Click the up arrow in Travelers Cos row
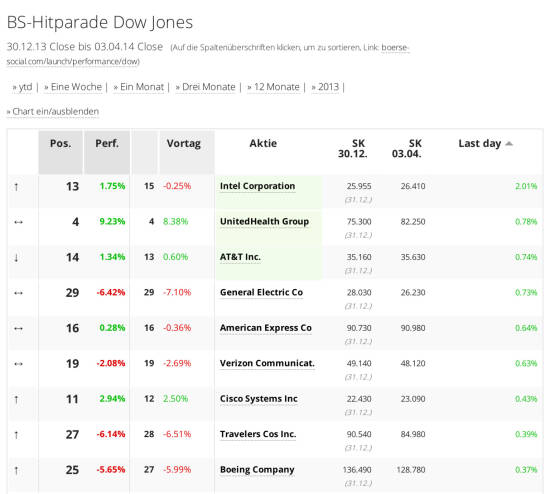Image resolution: width=550 pixels, height=494 pixels. (x=16, y=435)
